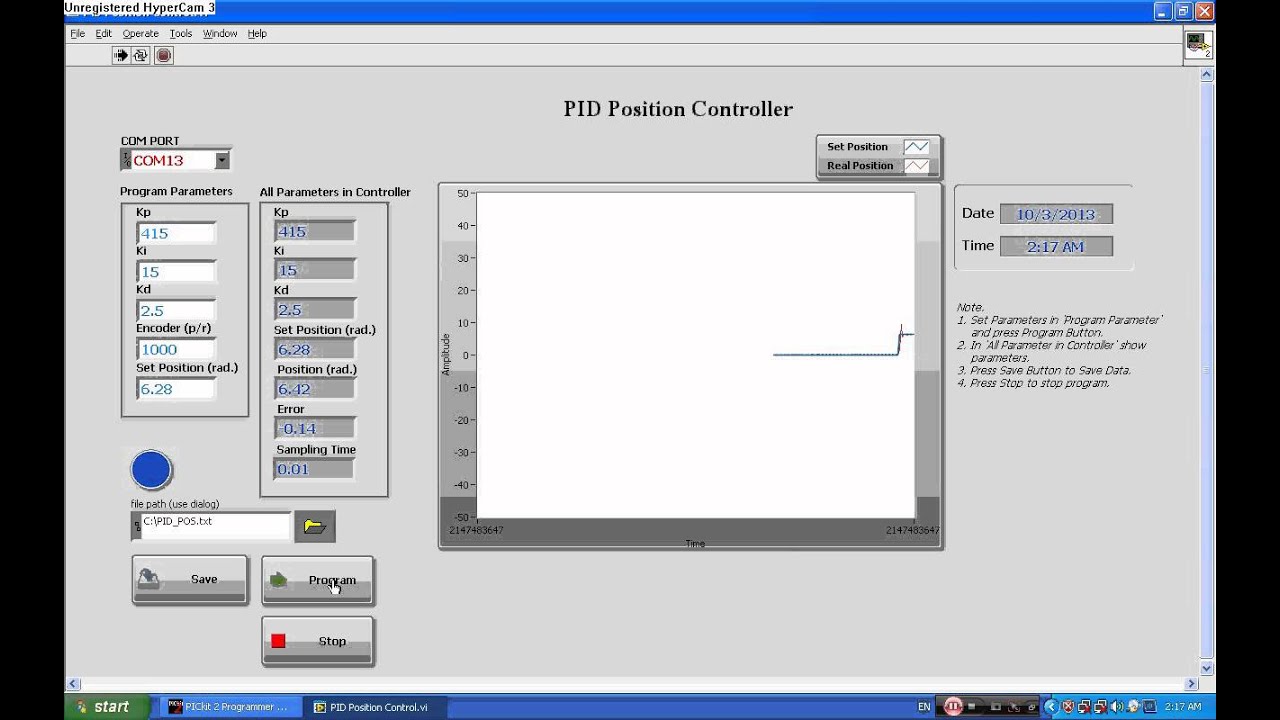Open the File menu
The width and height of the screenshot is (1280, 720).
[77, 33]
